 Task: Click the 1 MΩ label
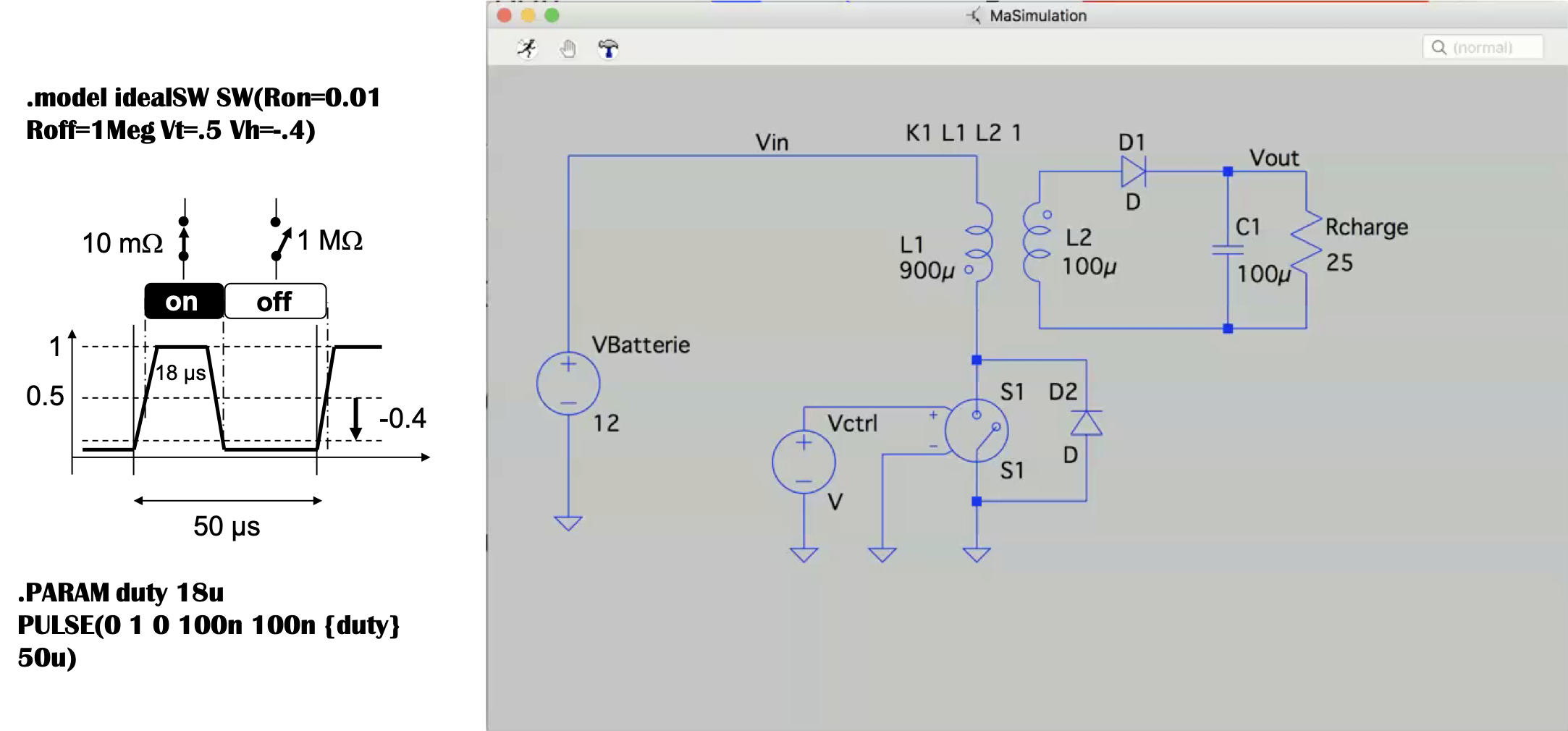tap(330, 240)
